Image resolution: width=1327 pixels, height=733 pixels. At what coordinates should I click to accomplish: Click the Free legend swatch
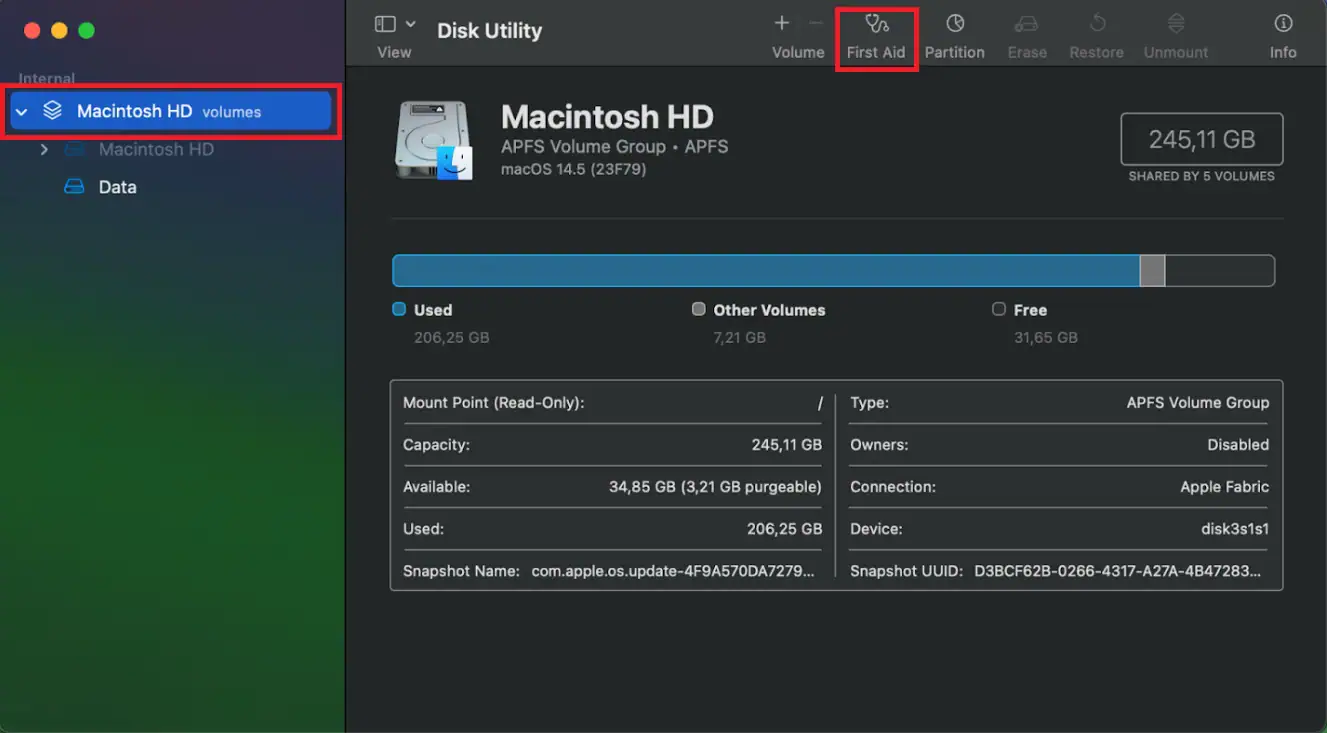click(x=998, y=309)
